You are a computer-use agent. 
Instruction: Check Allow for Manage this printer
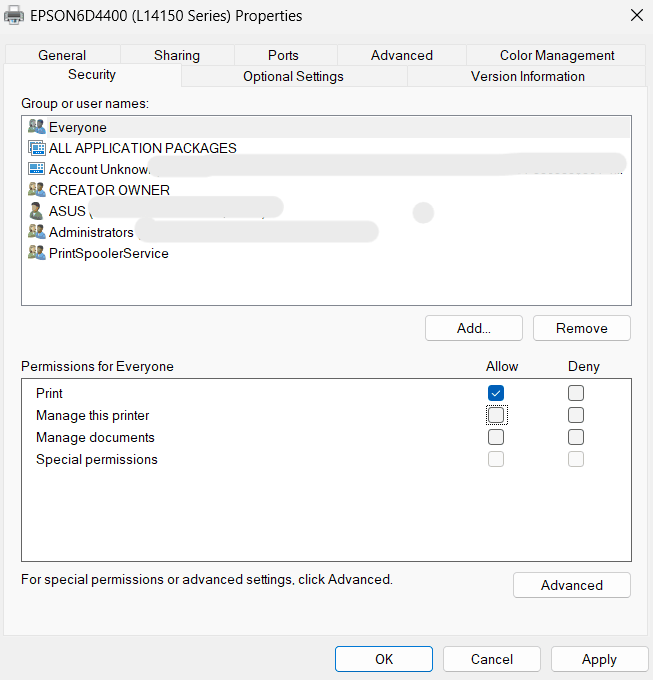496,415
